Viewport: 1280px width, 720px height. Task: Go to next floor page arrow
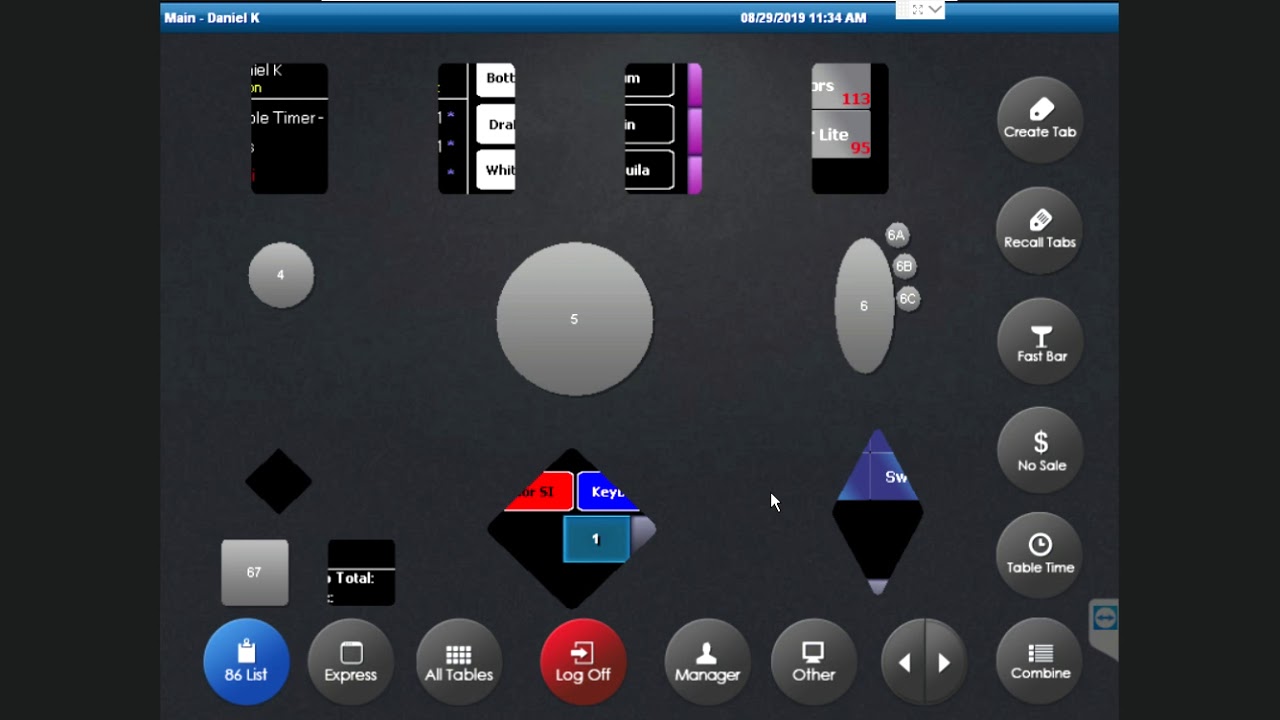tap(945, 662)
